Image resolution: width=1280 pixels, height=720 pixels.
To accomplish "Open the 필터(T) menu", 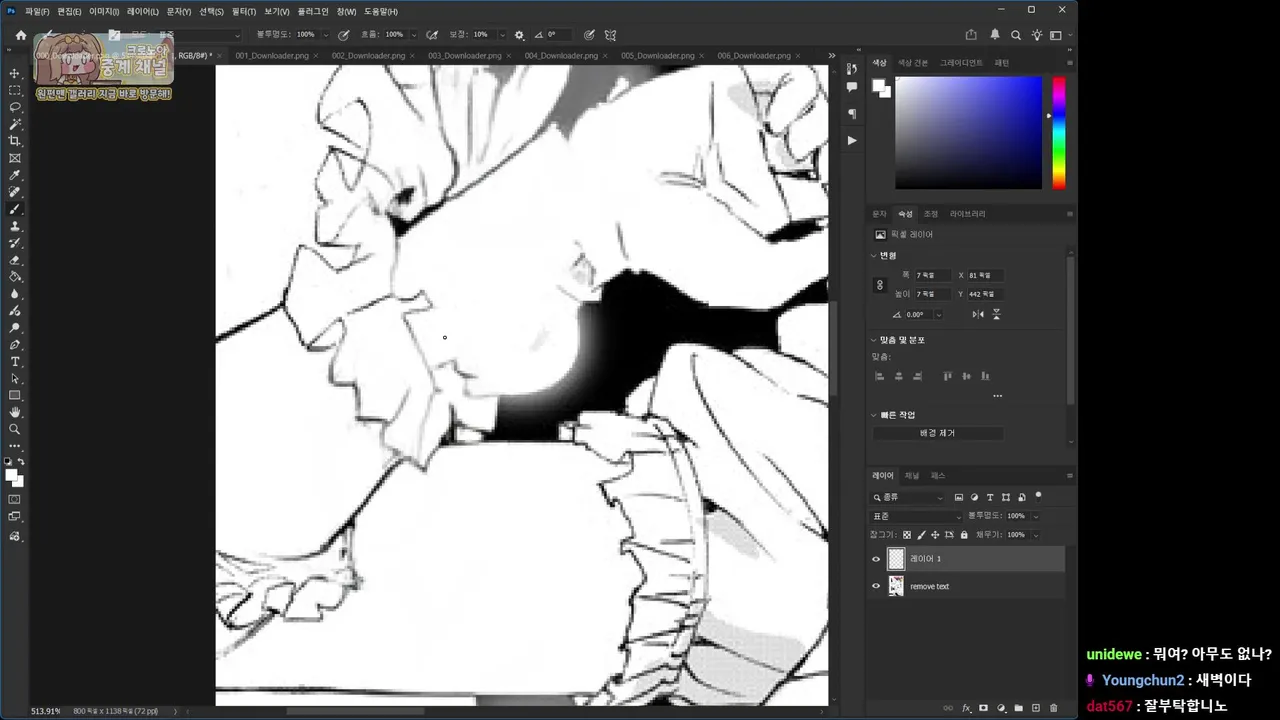I will point(244,11).
